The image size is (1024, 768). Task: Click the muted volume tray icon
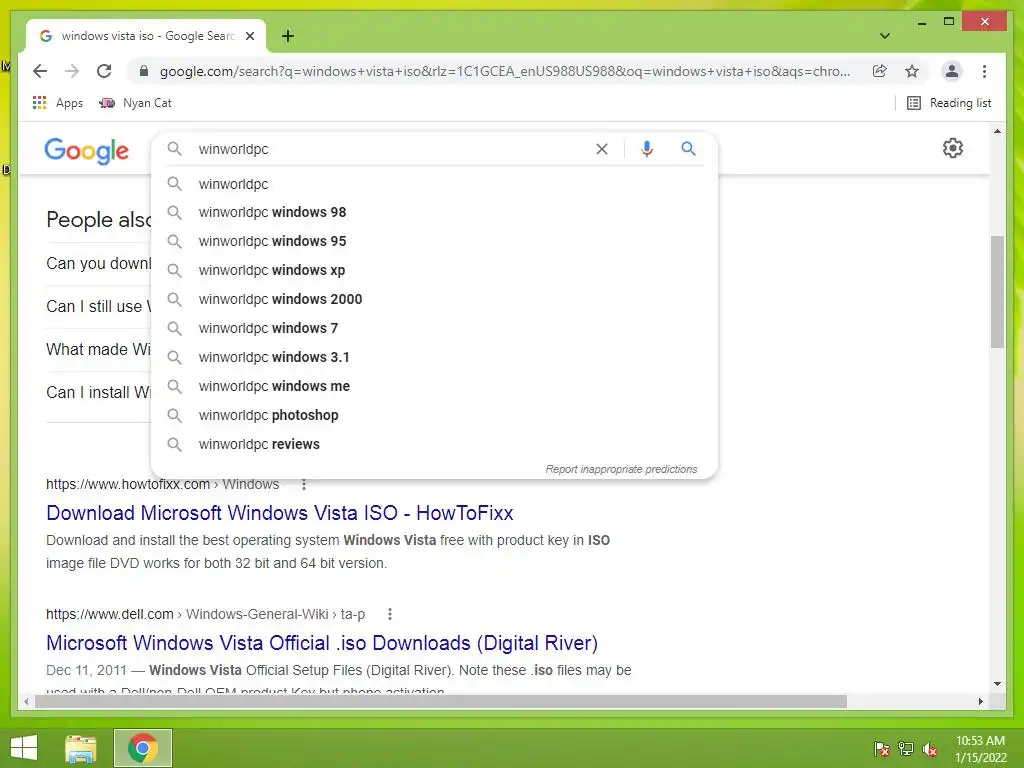(930, 749)
